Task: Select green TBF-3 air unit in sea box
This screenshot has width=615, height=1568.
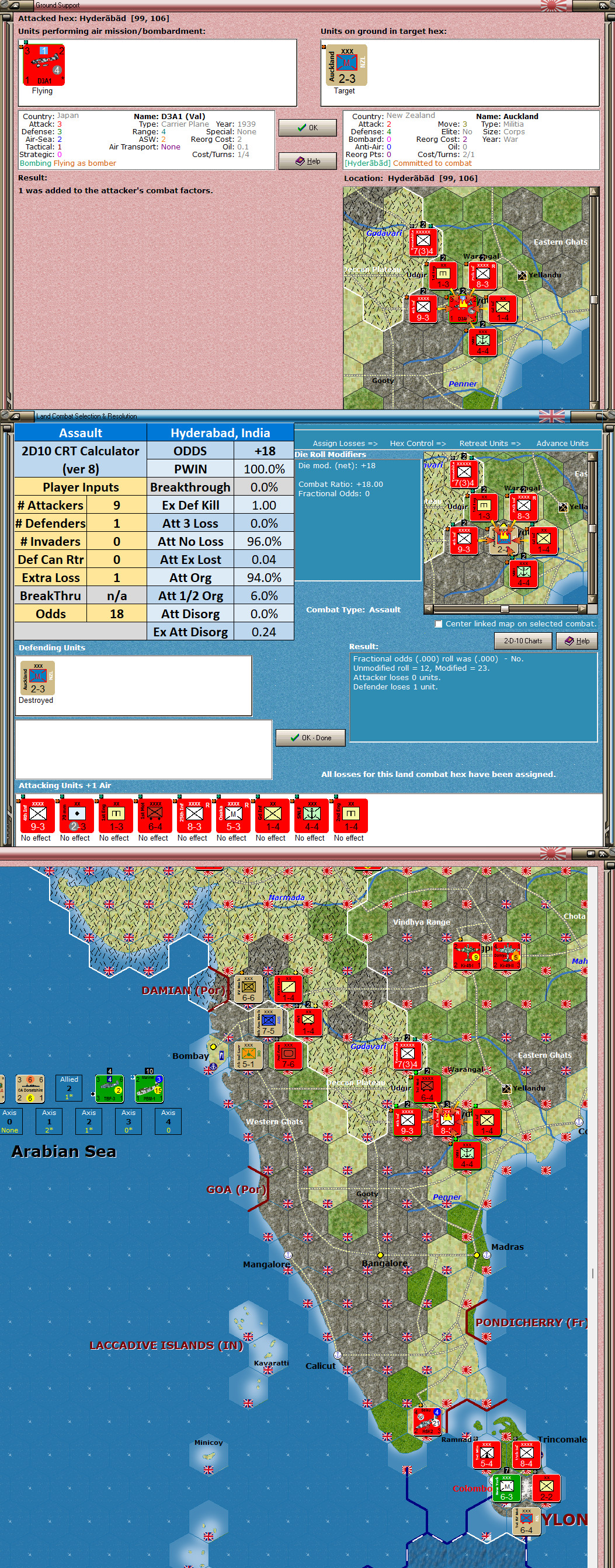Action: [x=110, y=1088]
